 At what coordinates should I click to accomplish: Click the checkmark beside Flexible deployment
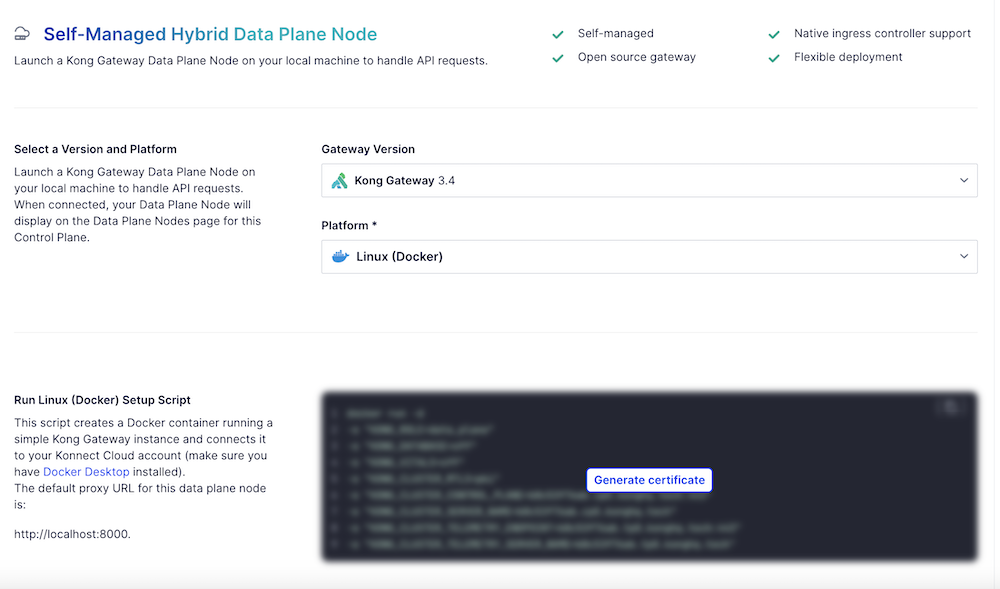pyautogui.click(x=774, y=57)
